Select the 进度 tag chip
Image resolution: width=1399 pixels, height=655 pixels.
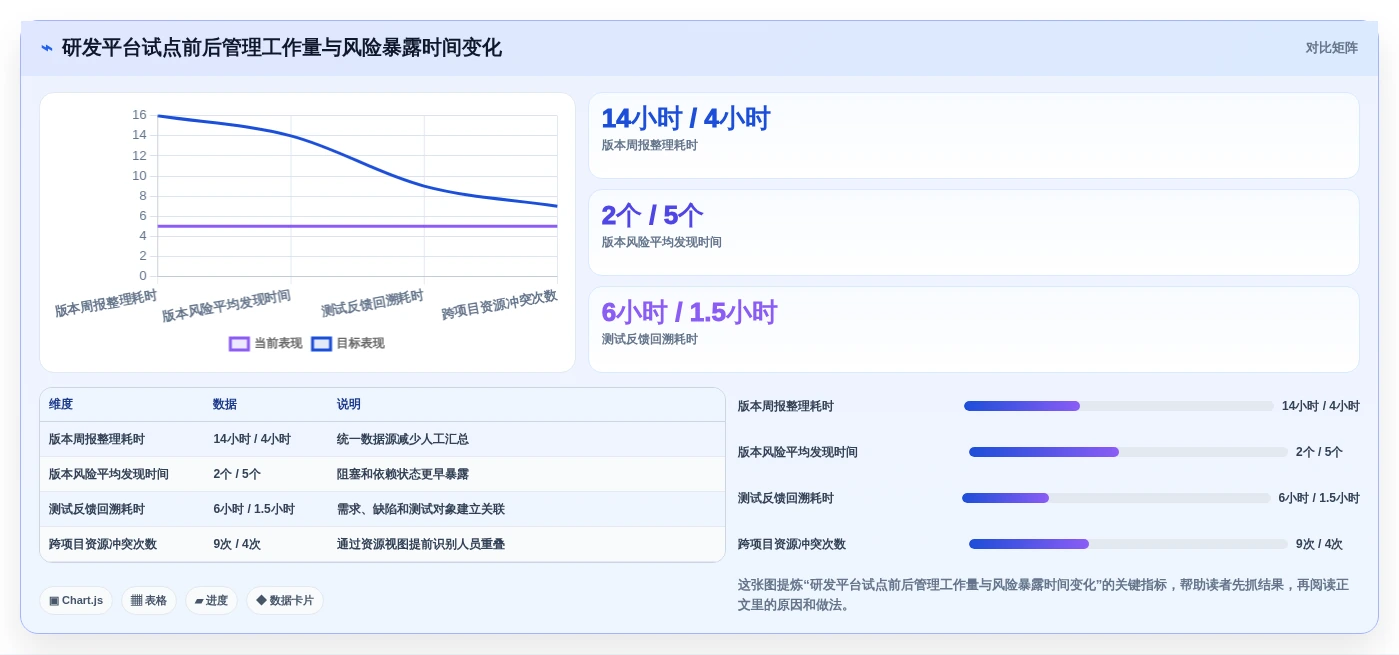point(211,600)
